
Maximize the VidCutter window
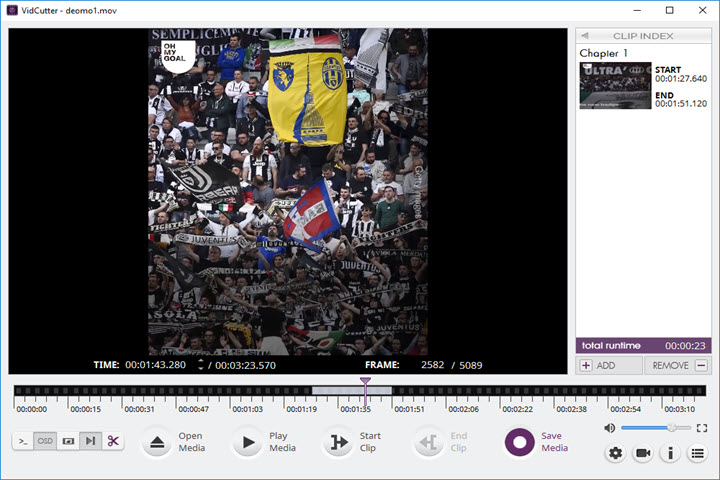click(669, 10)
